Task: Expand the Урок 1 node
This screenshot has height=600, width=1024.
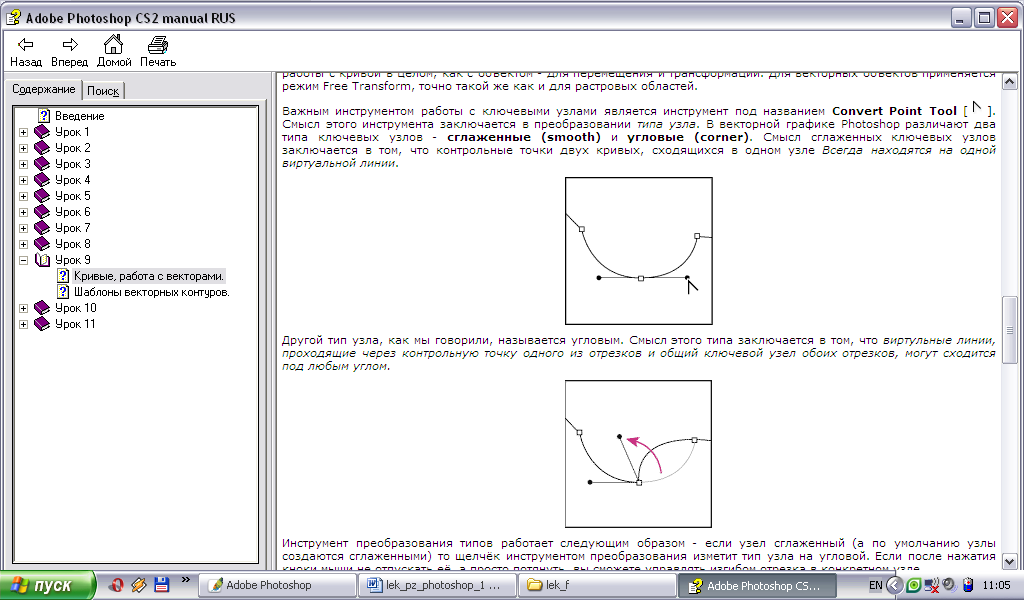Action: [x=24, y=132]
